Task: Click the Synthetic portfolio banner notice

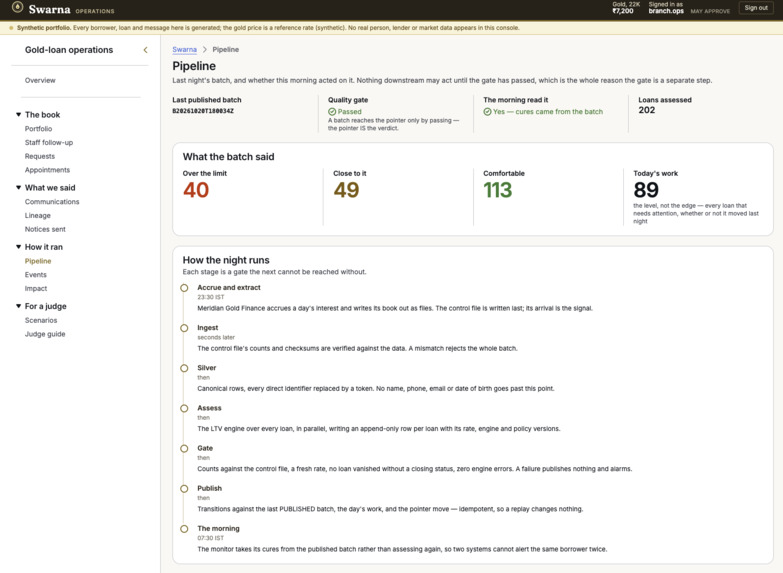Action: [x=268, y=28]
